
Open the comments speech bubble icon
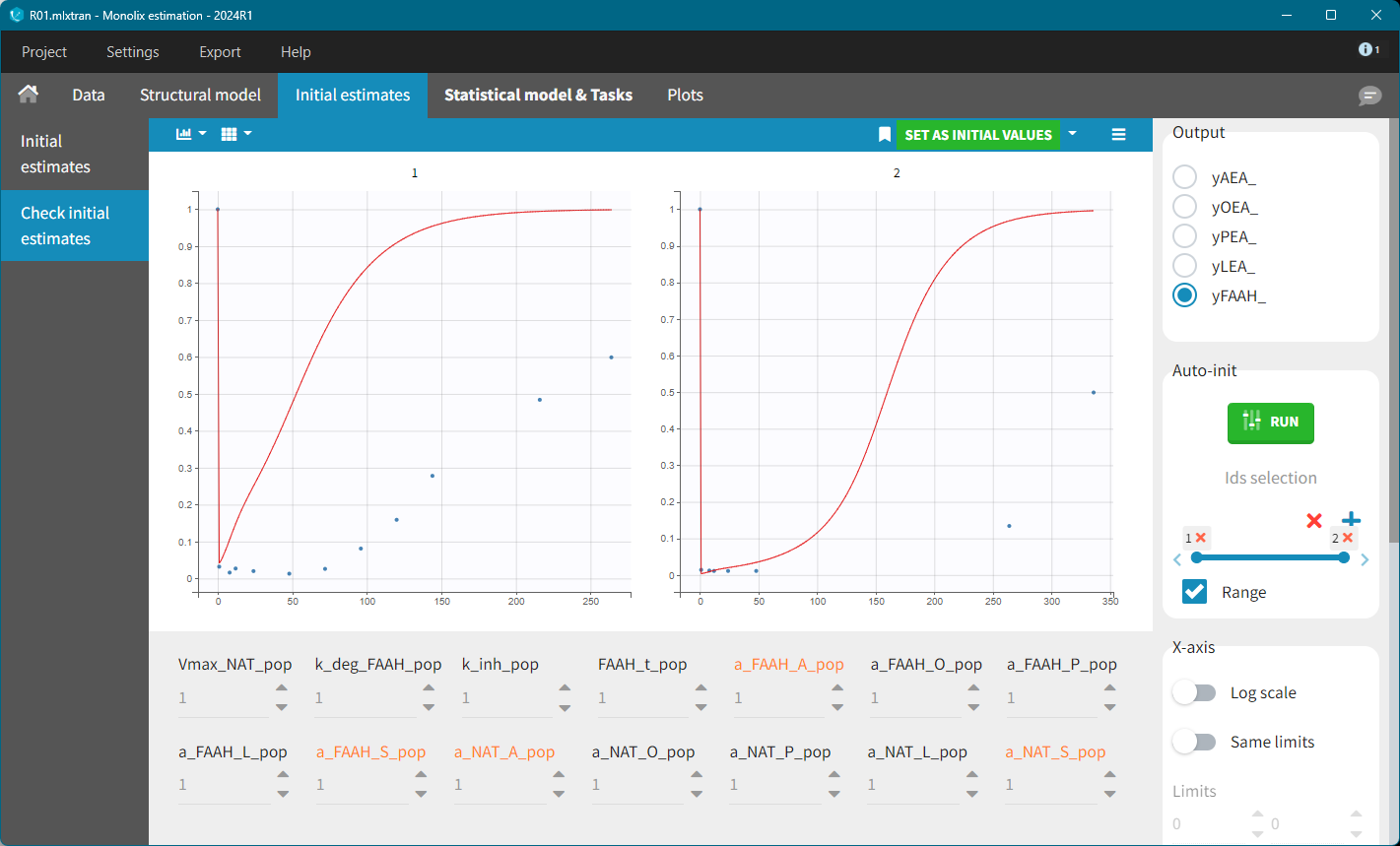(x=1369, y=96)
